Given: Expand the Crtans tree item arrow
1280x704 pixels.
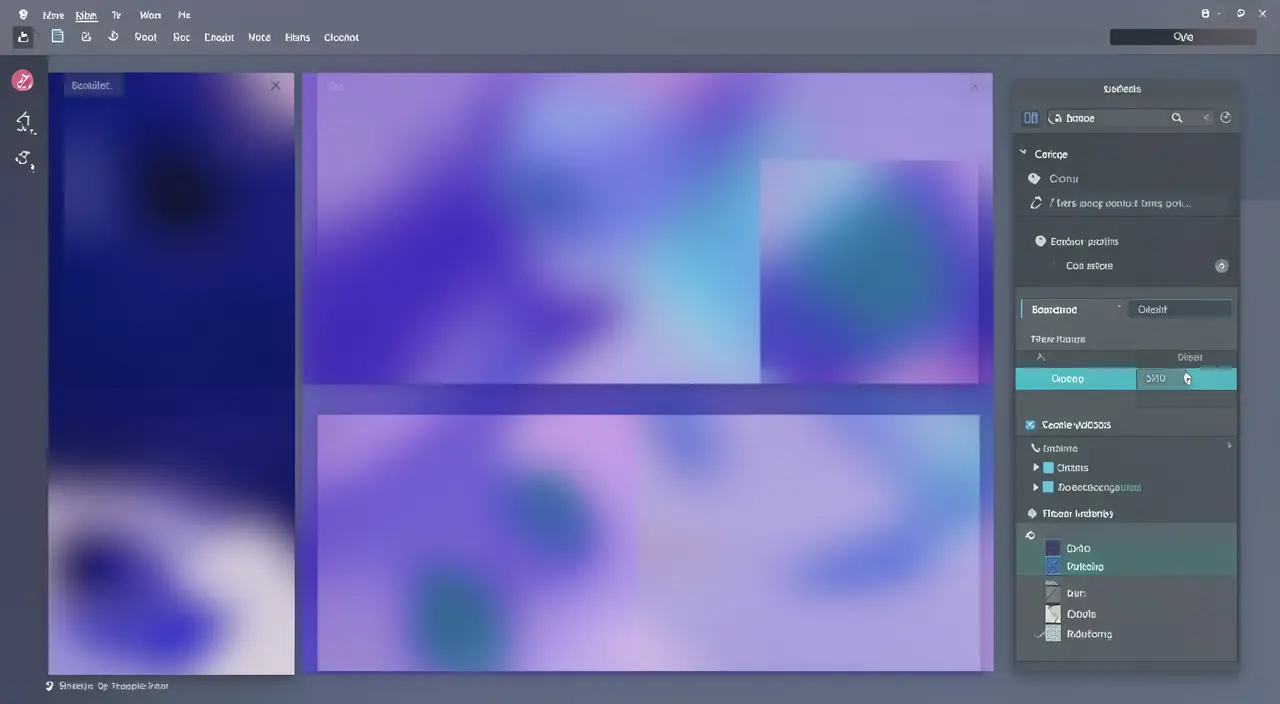Looking at the screenshot, I should point(1036,467).
